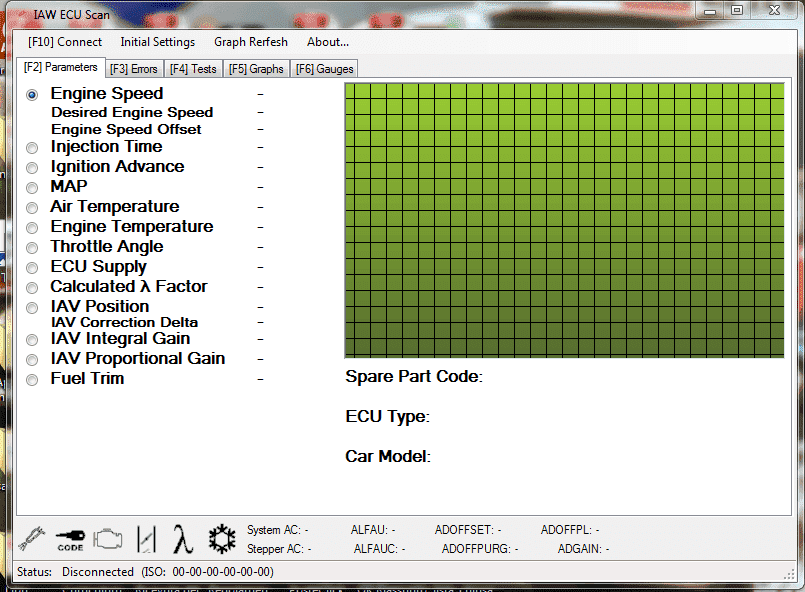Image resolution: width=805 pixels, height=592 pixels.
Task: Select the Fuel Trim radio button
Action: pos(32,380)
